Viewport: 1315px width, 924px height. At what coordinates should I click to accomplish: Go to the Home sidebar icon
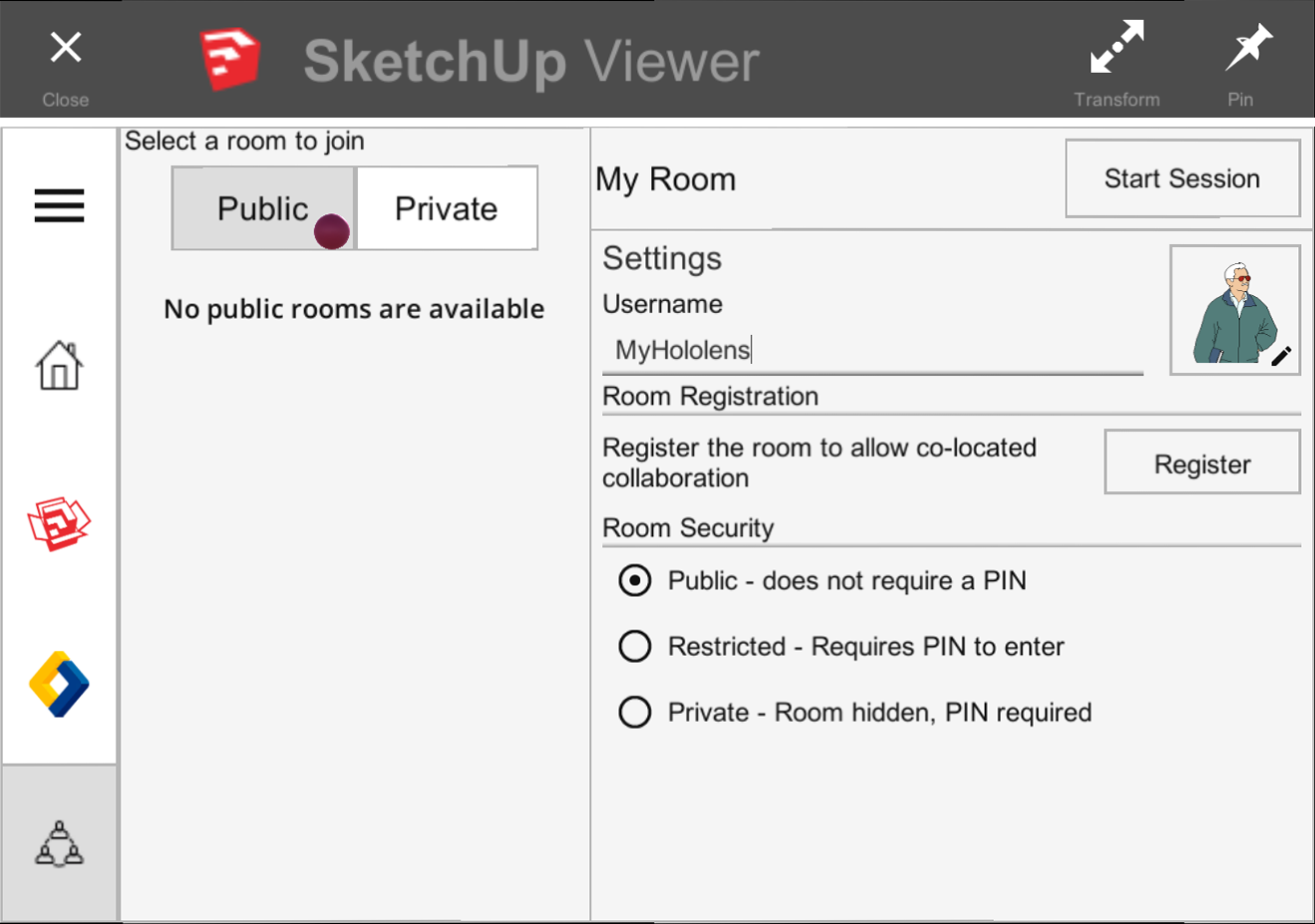point(59,365)
